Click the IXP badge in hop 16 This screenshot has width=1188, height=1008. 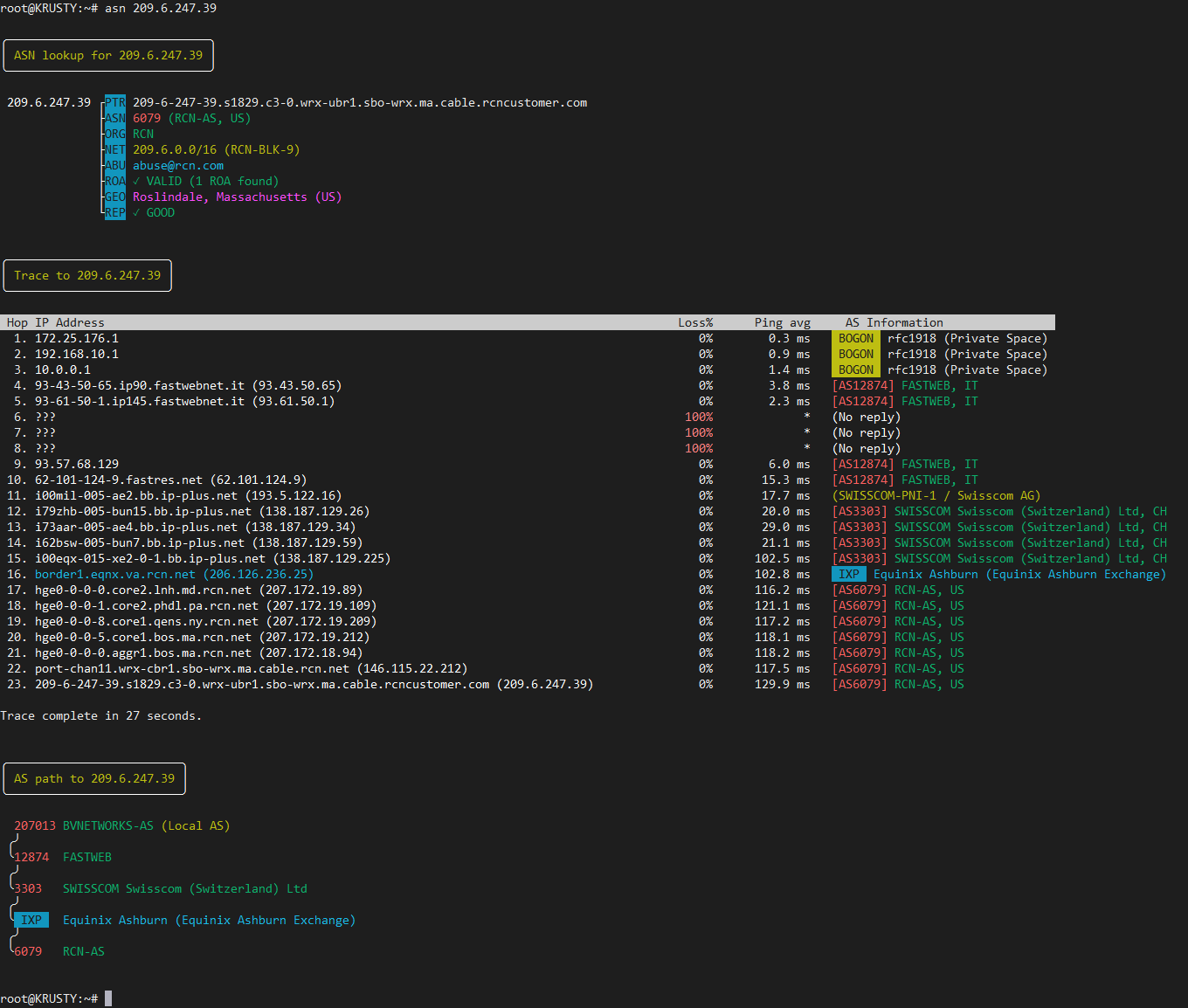[849, 574]
